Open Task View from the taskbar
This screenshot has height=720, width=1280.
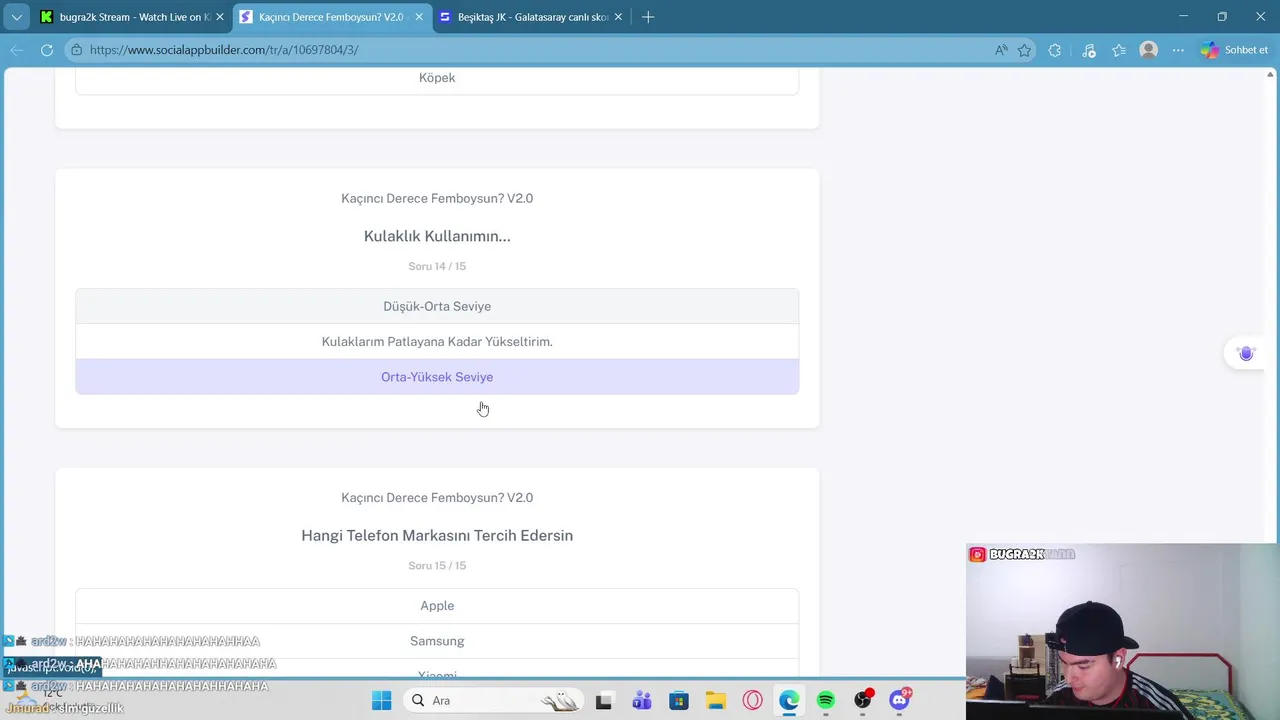[603, 701]
